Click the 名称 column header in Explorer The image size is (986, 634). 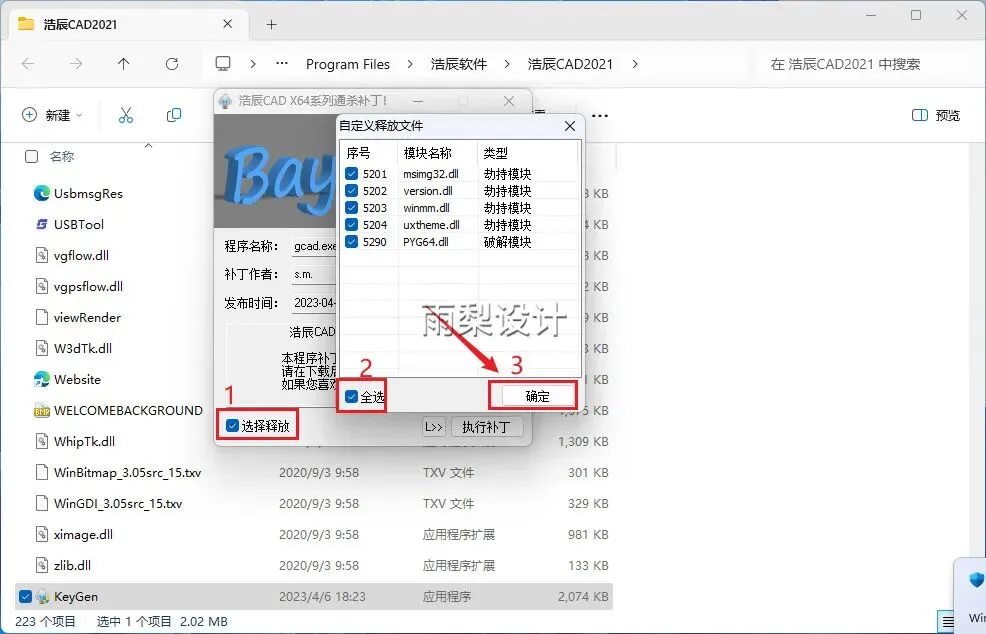coord(62,157)
